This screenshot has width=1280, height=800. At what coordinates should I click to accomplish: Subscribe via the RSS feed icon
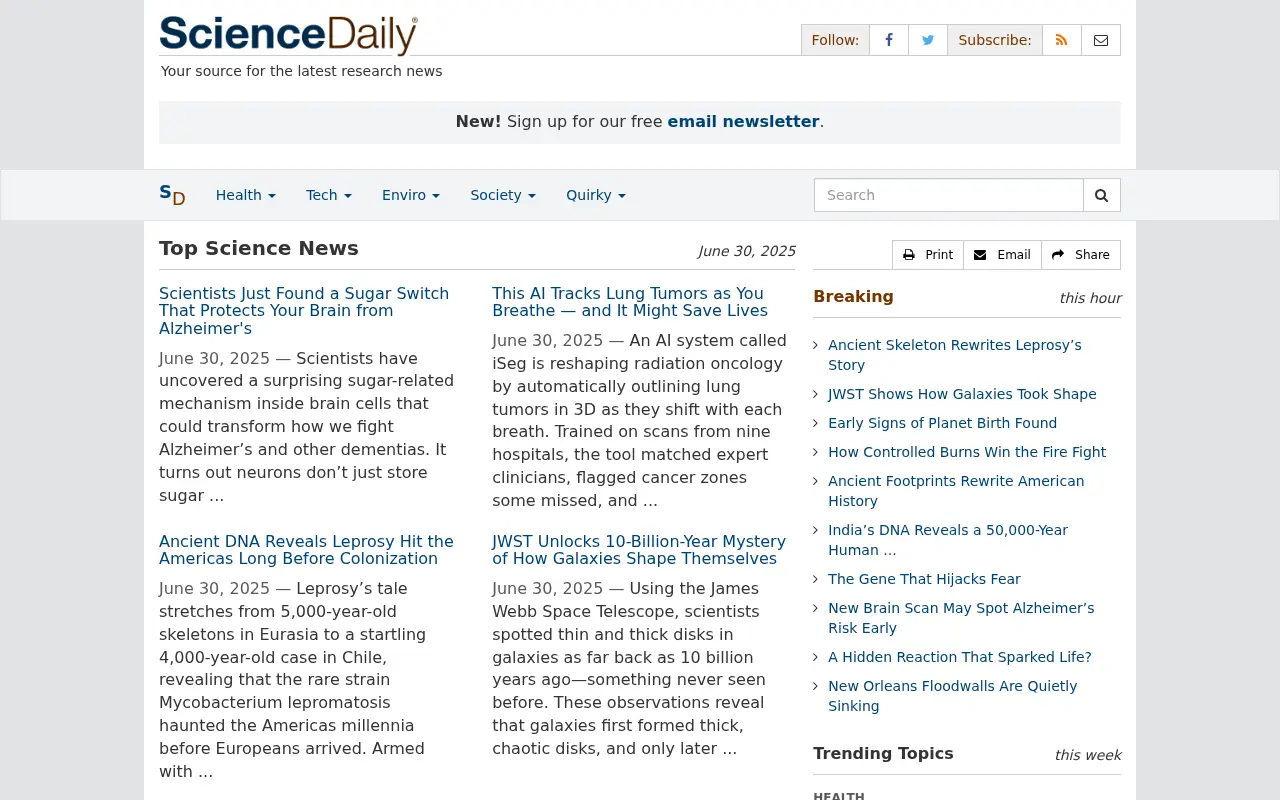pos(1062,40)
